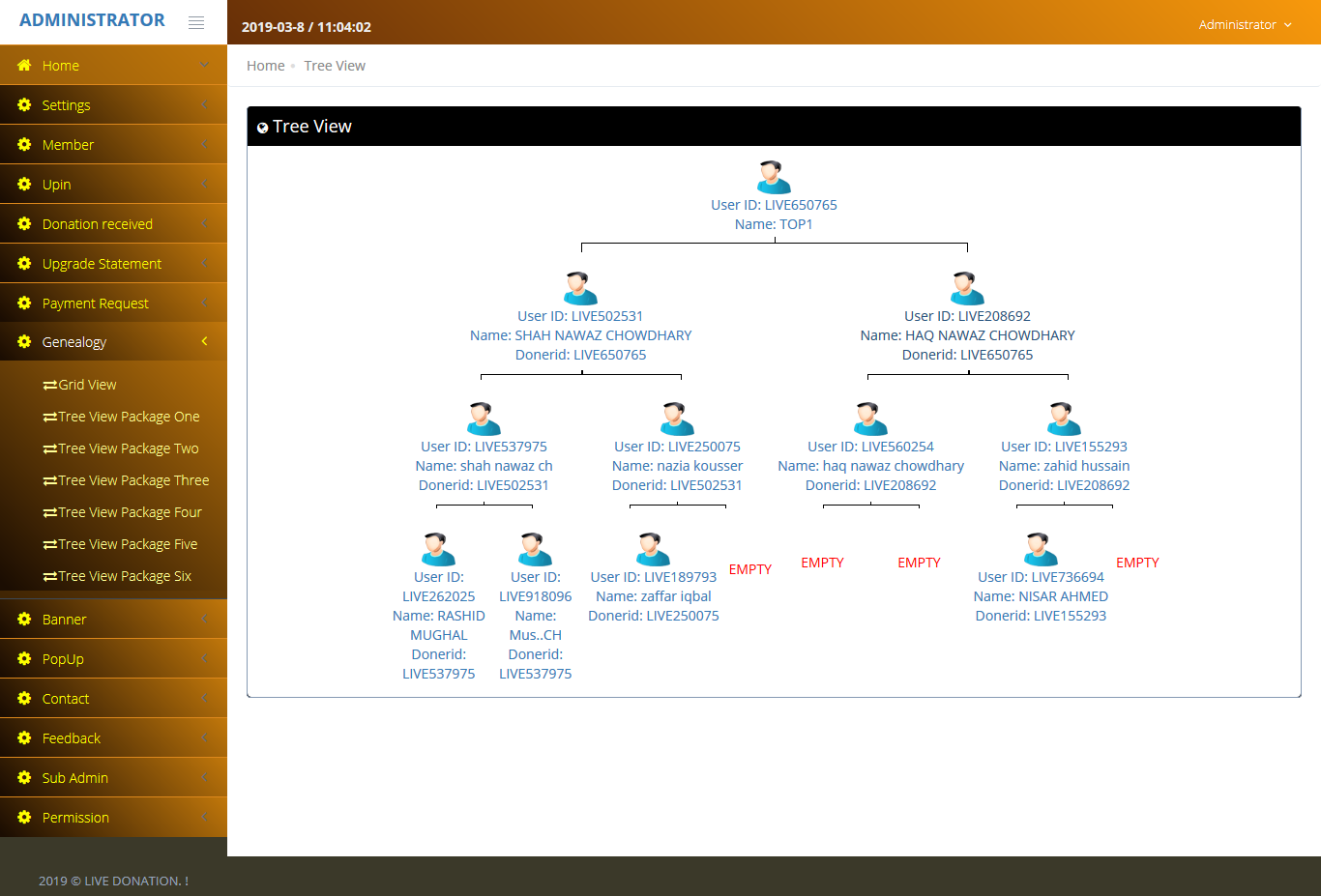This screenshot has width=1321, height=896.
Task: Click User ID: LIVE208692 link
Action: tap(967, 316)
